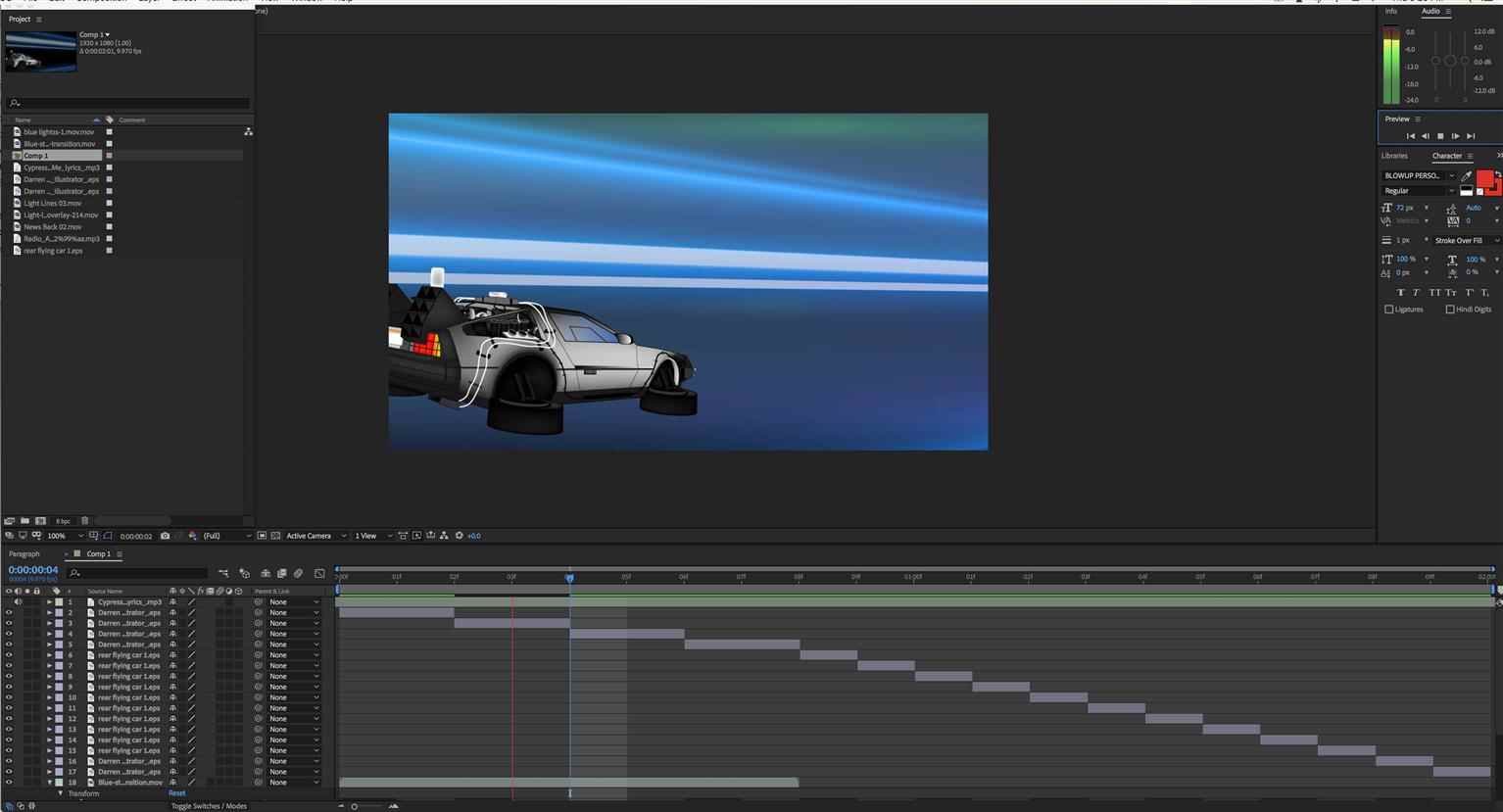Open the Composition Mini-Flowchart icon in timeline

coord(223,573)
